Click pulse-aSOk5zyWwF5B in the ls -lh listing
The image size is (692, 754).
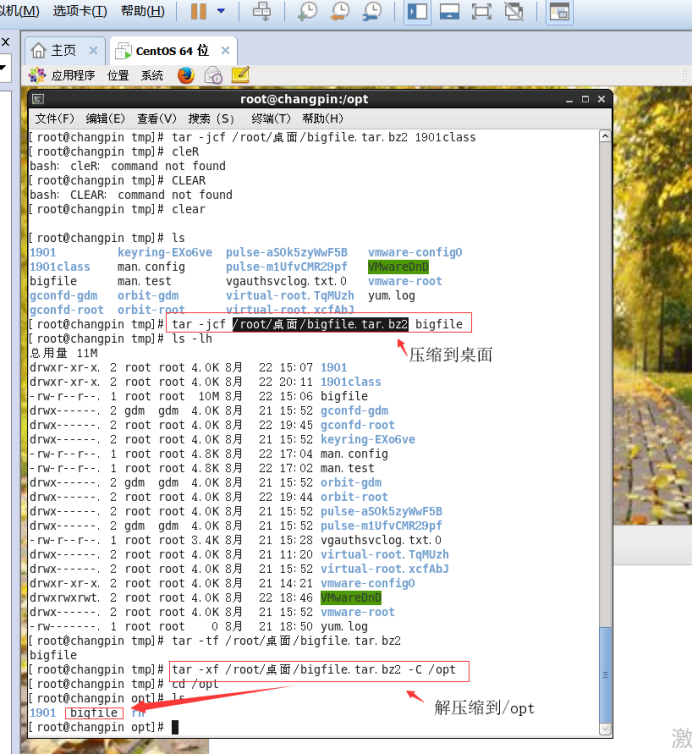[x=381, y=511]
